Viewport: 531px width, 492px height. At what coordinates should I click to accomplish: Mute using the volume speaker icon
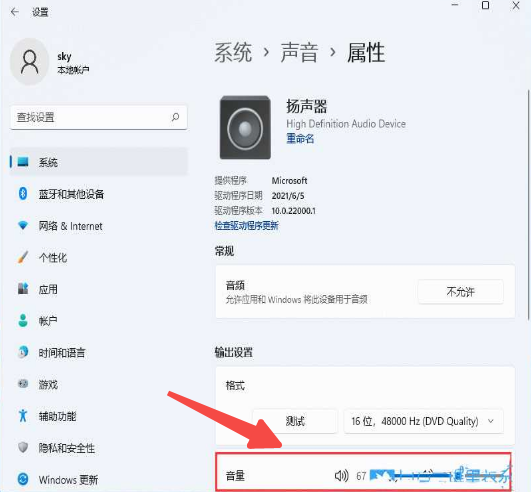[x=341, y=475]
